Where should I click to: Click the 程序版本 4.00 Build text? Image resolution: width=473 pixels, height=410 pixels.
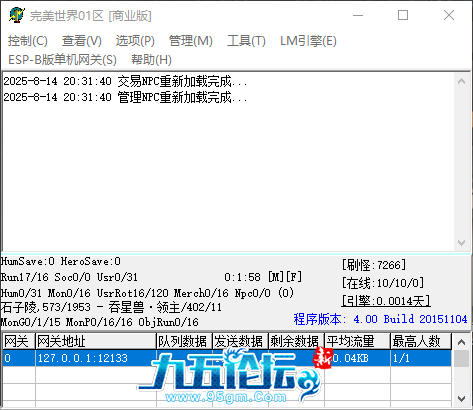(x=380, y=319)
